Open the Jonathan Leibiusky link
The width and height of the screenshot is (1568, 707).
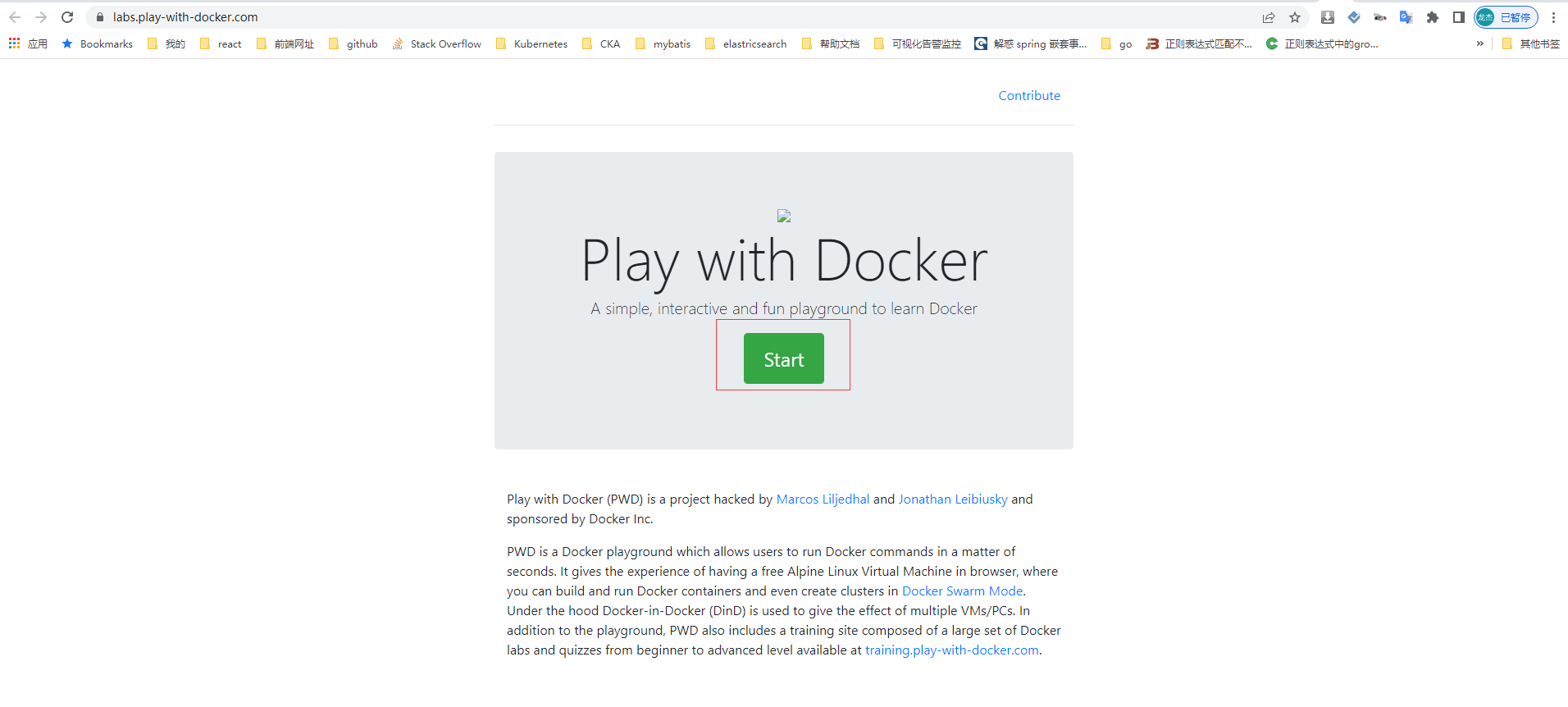tap(953, 499)
